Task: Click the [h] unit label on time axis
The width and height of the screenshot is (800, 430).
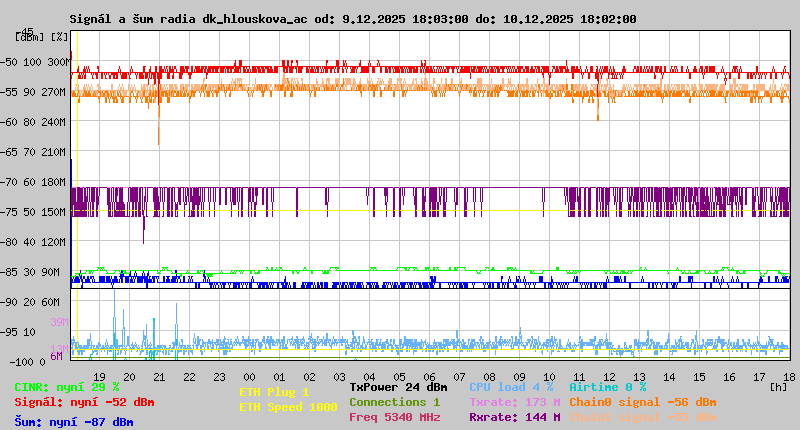Action: (x=779, y=385)
